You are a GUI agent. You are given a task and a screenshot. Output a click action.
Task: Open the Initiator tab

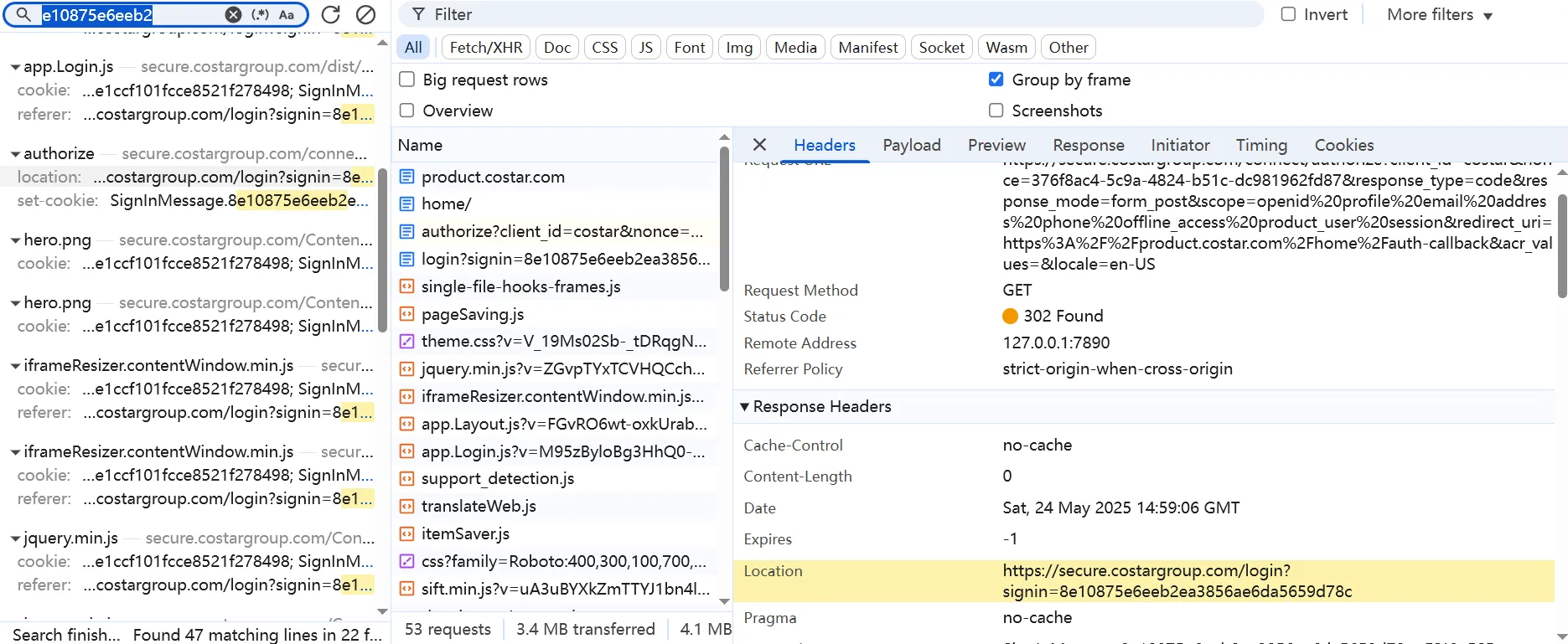tap(1180, 145)
